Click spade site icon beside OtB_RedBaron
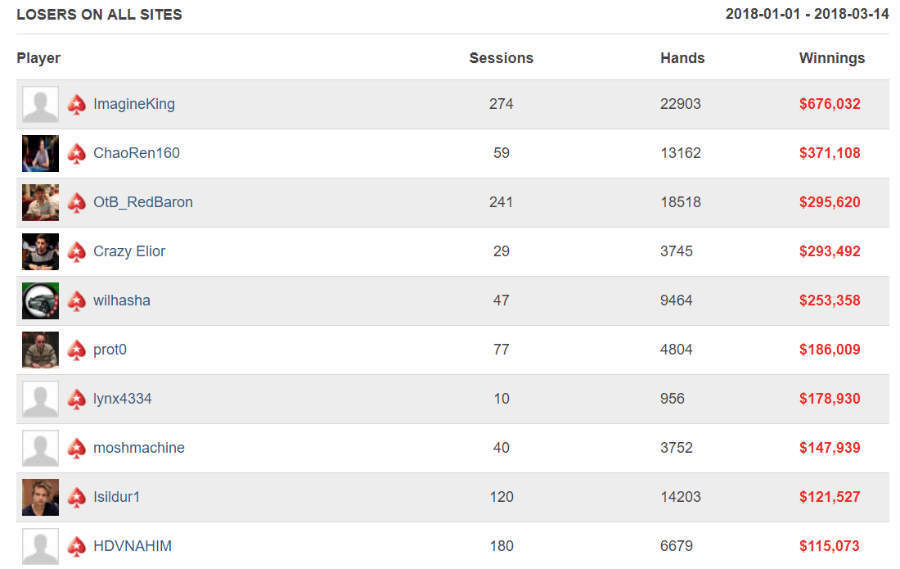Viewport: 900px width, 569px height. (x=77, y=202)
